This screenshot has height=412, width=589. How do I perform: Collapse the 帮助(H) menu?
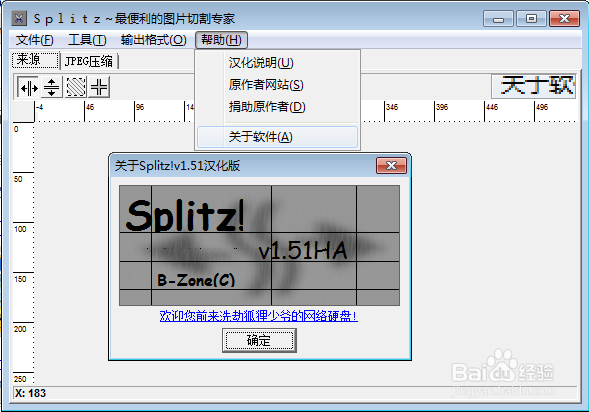221,40
